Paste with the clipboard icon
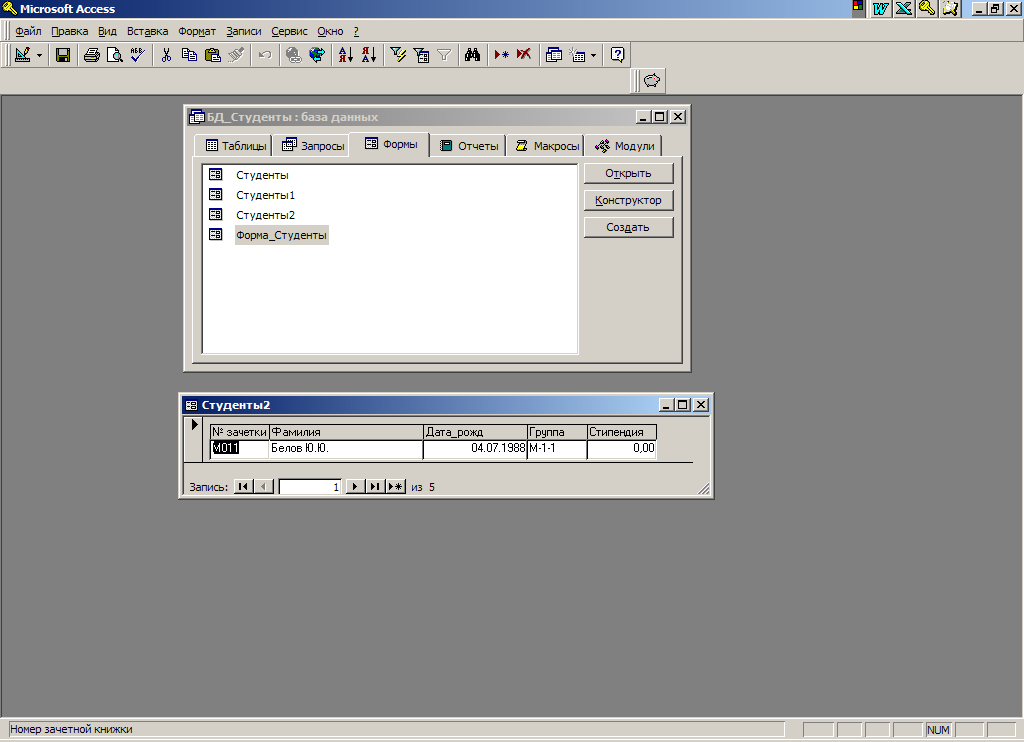 click(x=213, y=55)
